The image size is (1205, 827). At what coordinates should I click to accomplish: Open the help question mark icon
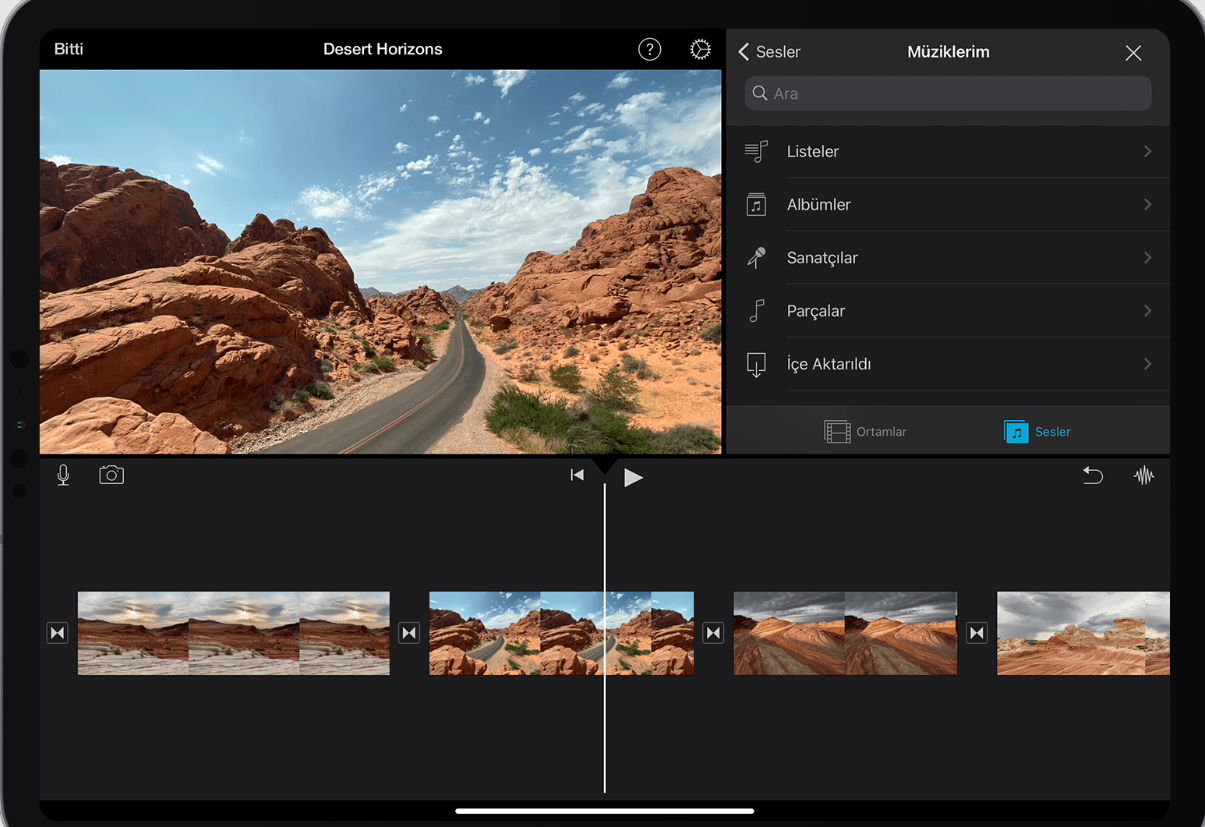click(650, 49)
